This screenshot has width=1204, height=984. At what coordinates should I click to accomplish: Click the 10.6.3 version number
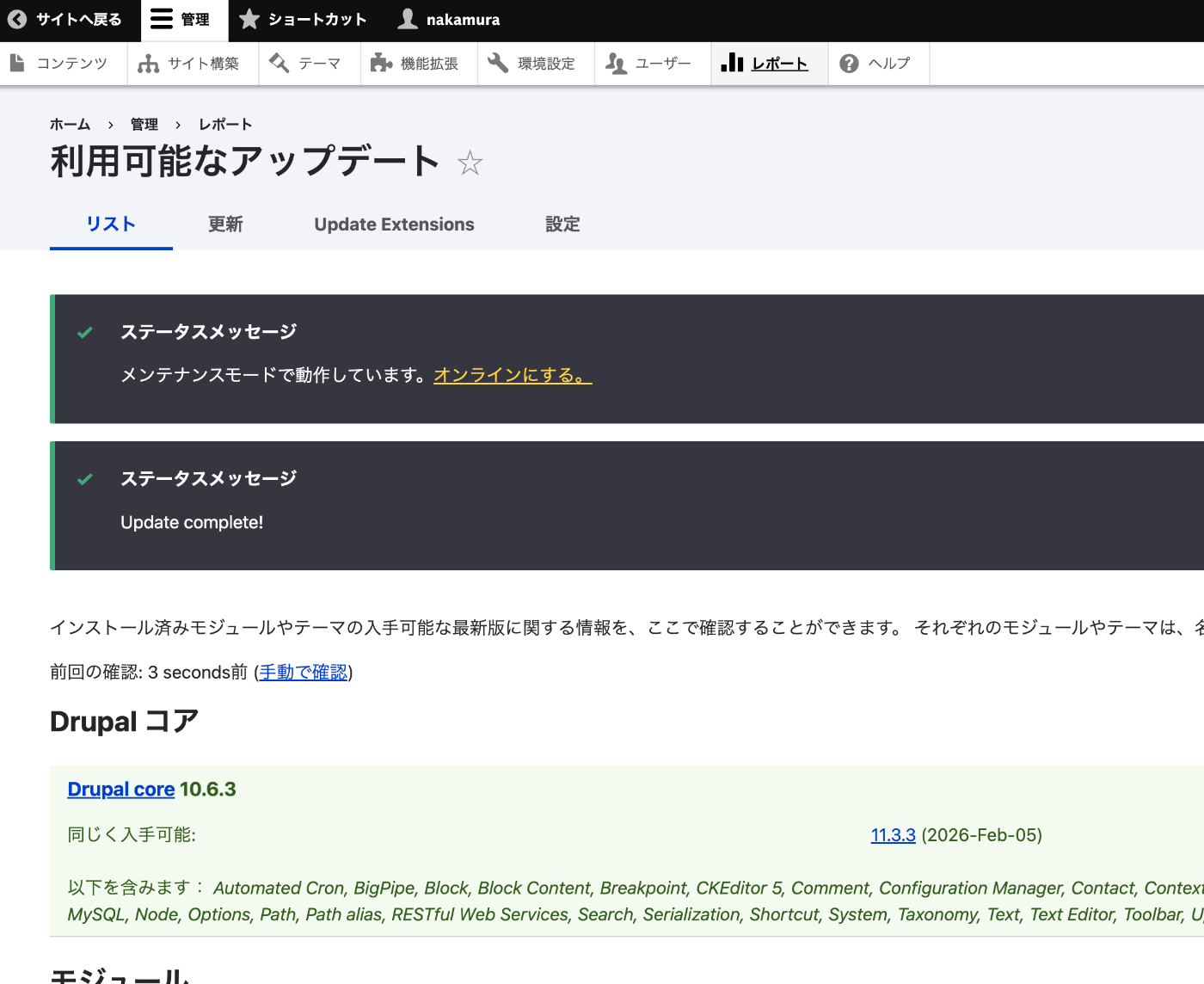pyautogui.click(x=207, y=789)
